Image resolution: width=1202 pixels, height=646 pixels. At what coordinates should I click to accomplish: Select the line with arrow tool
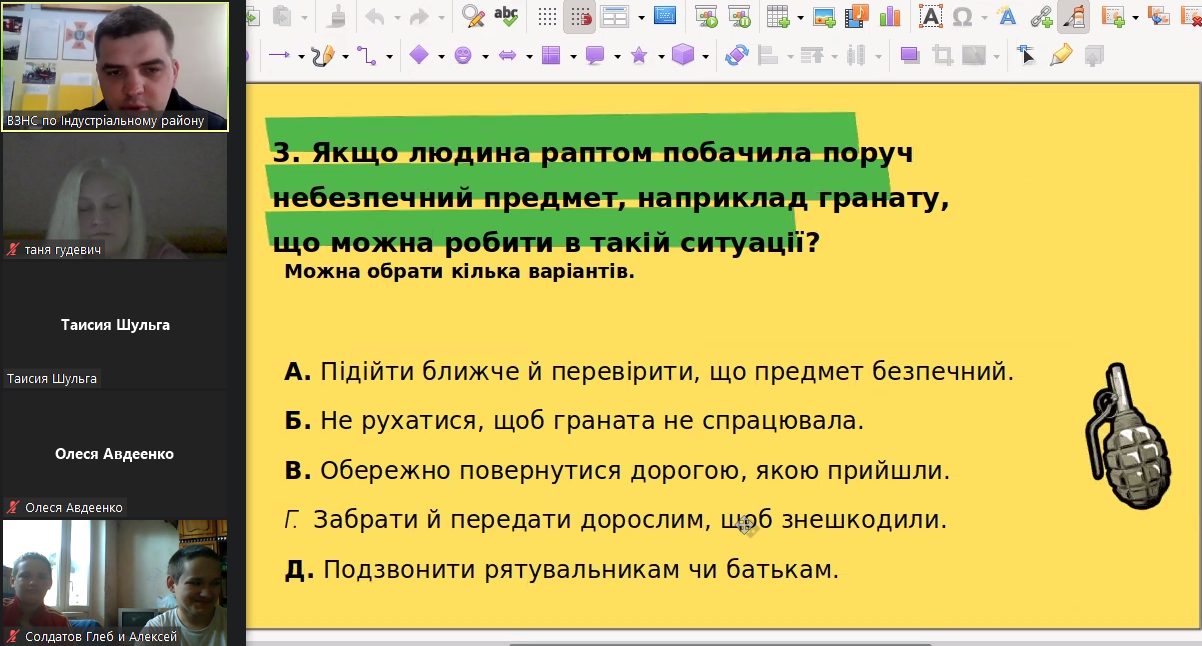point(279,55)
